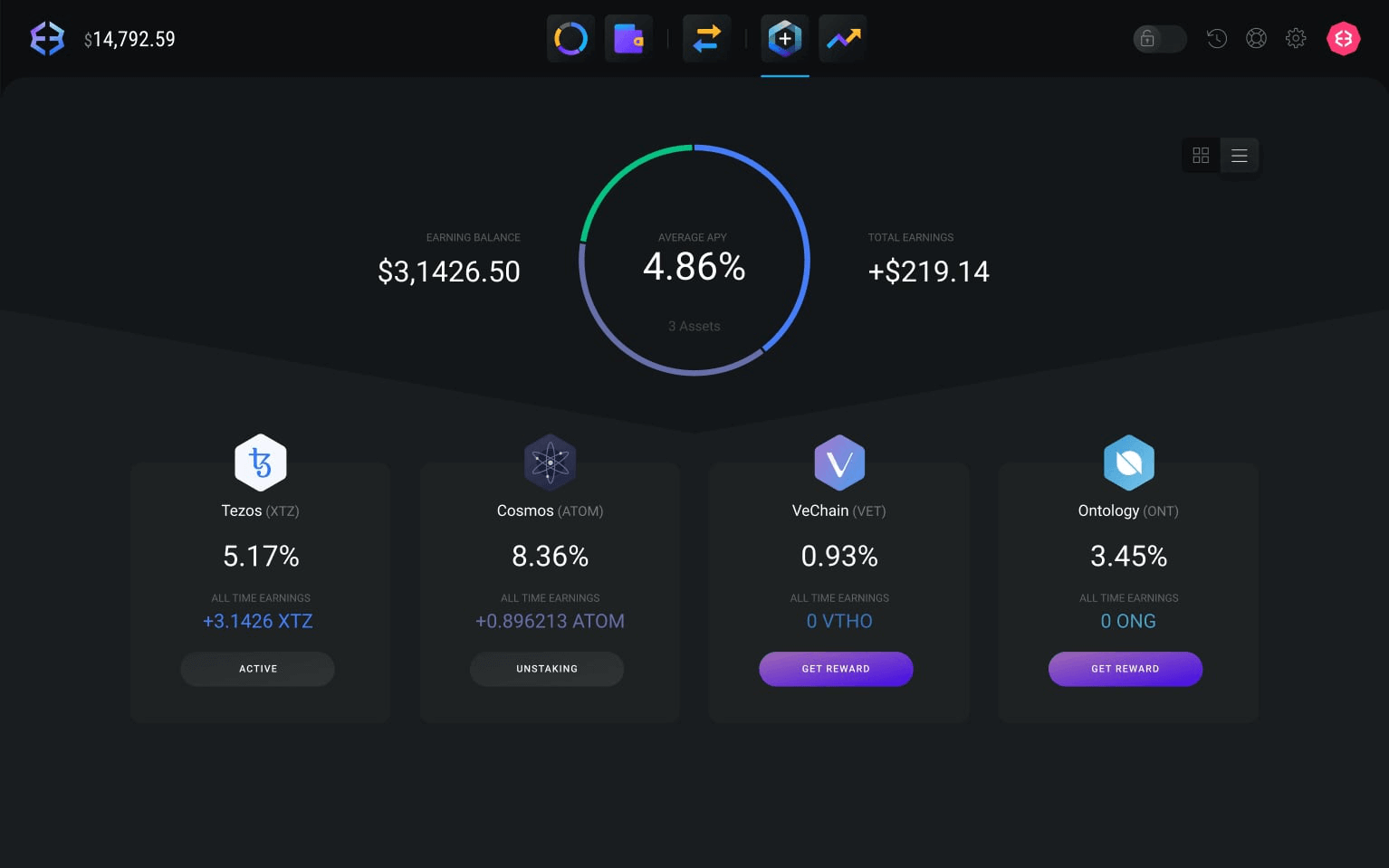Viewport: 1389px width, 868px height.
Task: Click GET REWARD for VeChain
Action: click(x=836, y=669)
